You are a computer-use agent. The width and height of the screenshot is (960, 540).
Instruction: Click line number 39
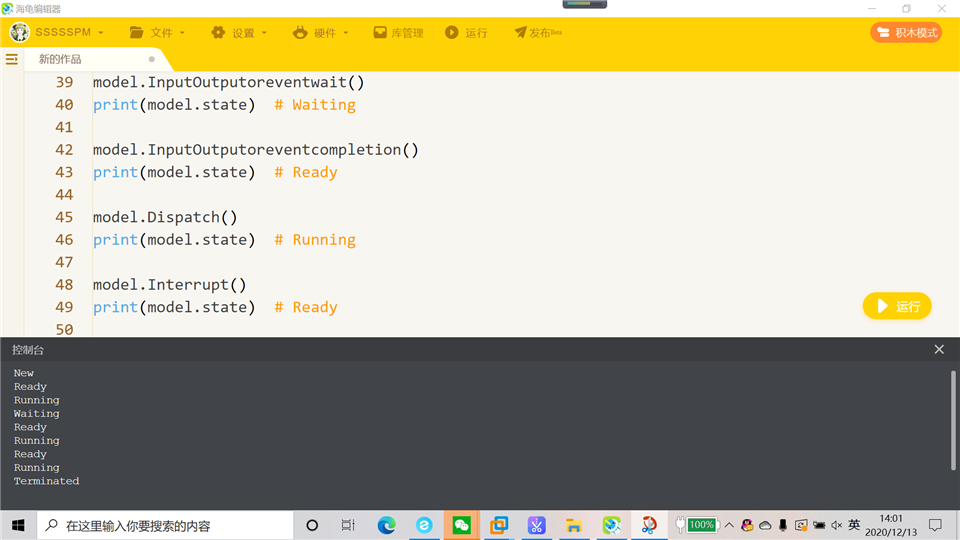64,82
